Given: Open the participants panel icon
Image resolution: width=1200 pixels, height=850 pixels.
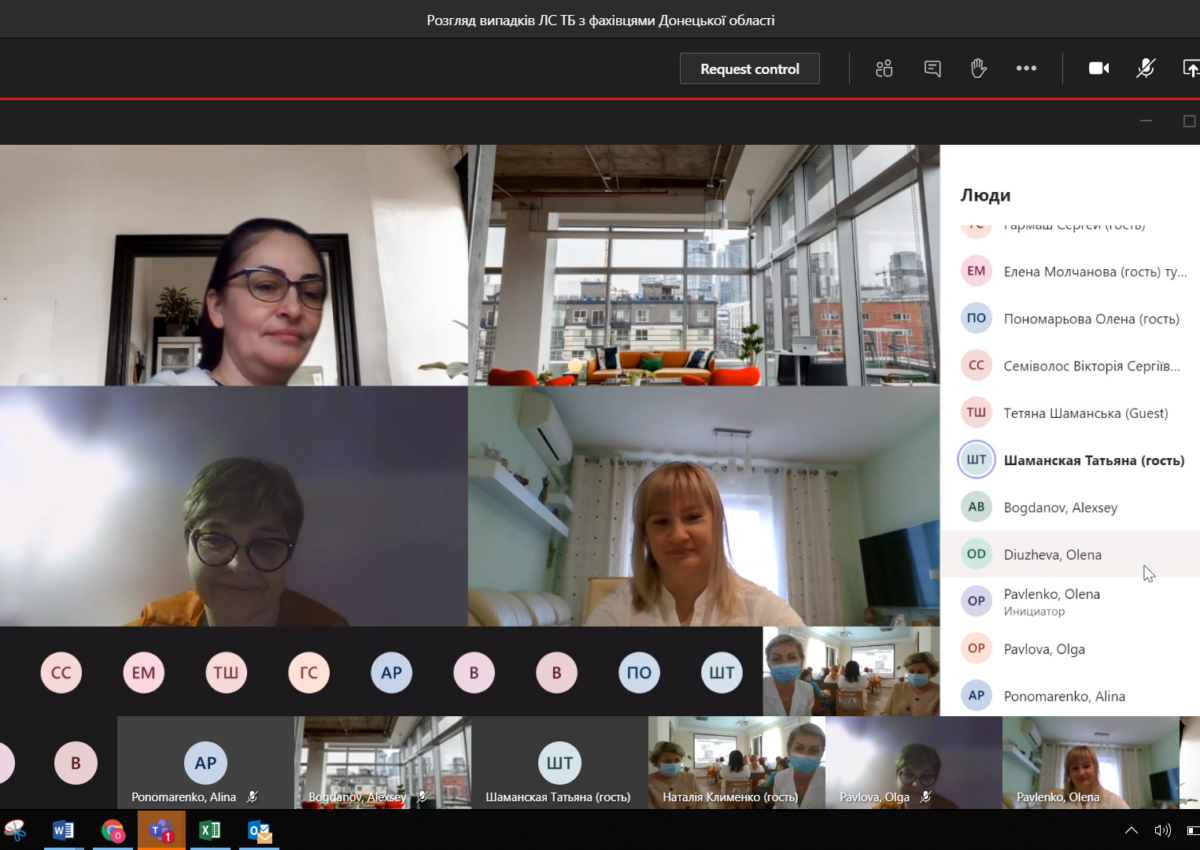Looking at the screenshot, I should point(884,68).
